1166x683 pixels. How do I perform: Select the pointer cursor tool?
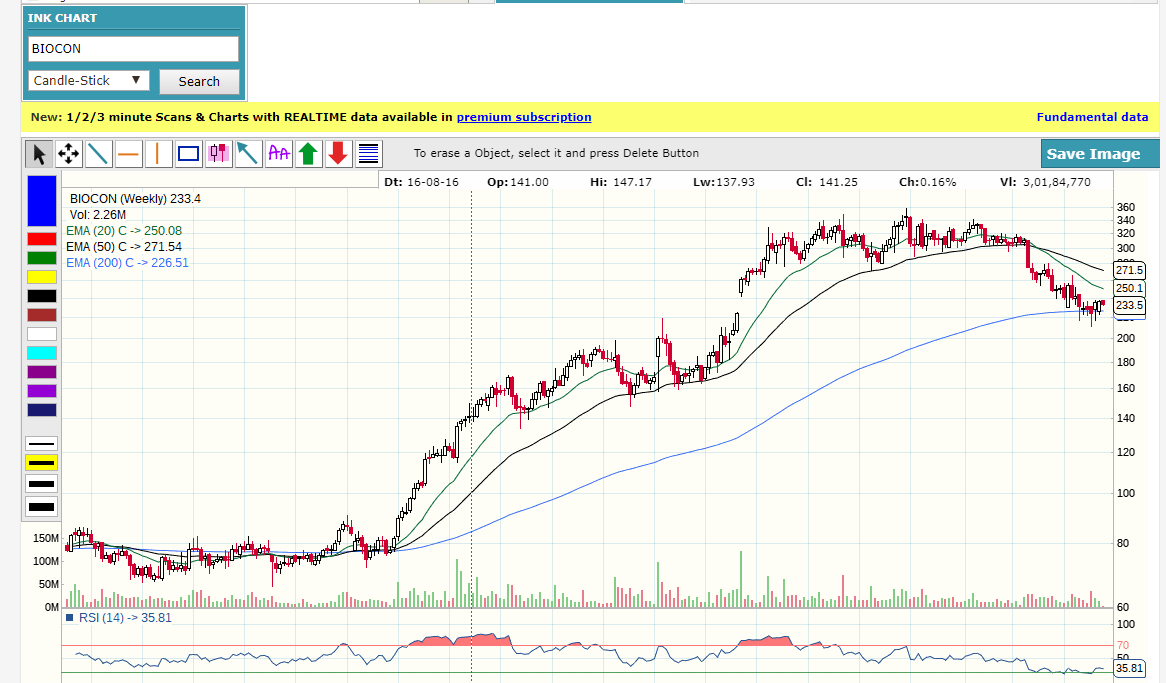tap(39, 154)
